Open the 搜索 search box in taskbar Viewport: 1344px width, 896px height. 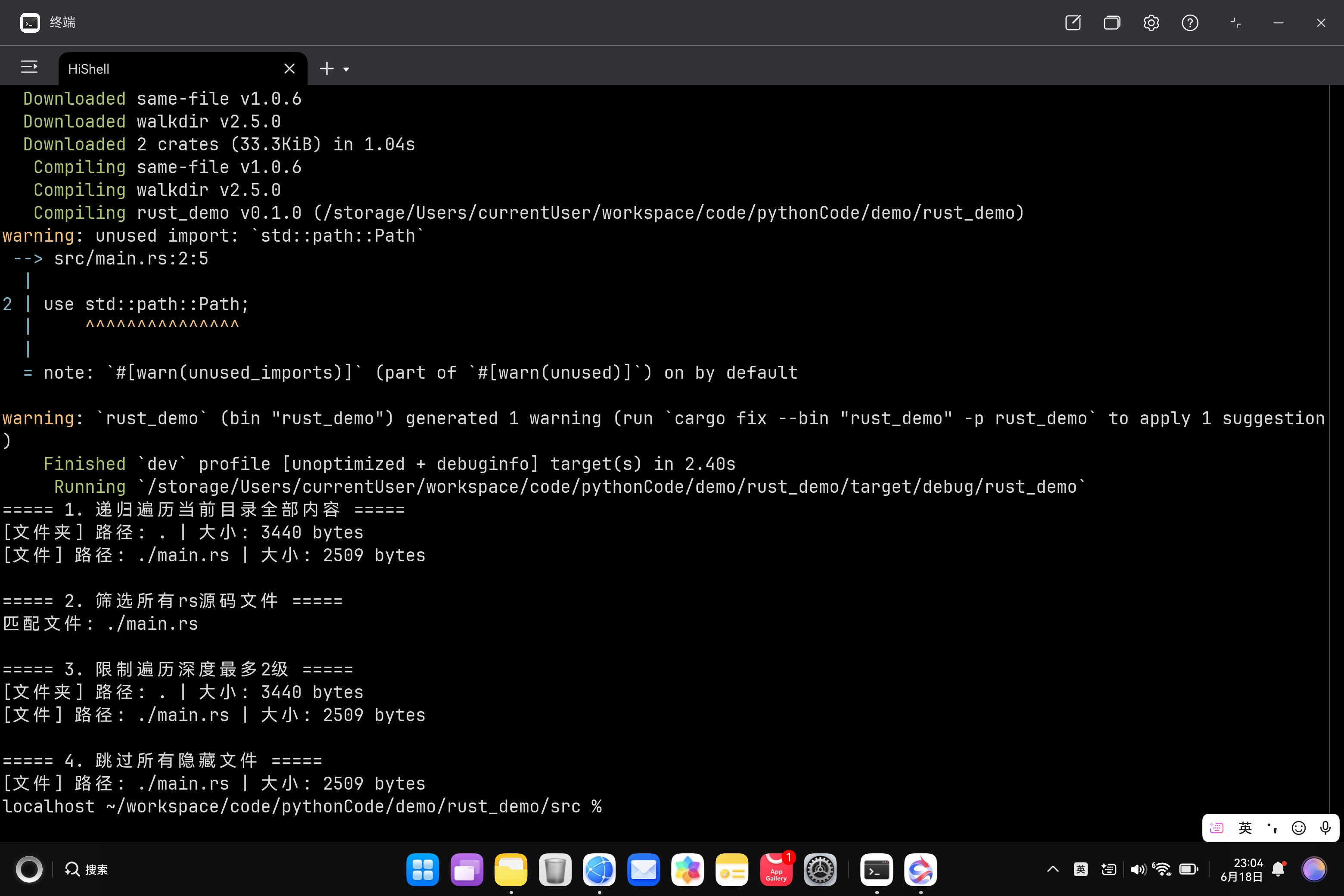pyautogui.click(x=87, y=870)
